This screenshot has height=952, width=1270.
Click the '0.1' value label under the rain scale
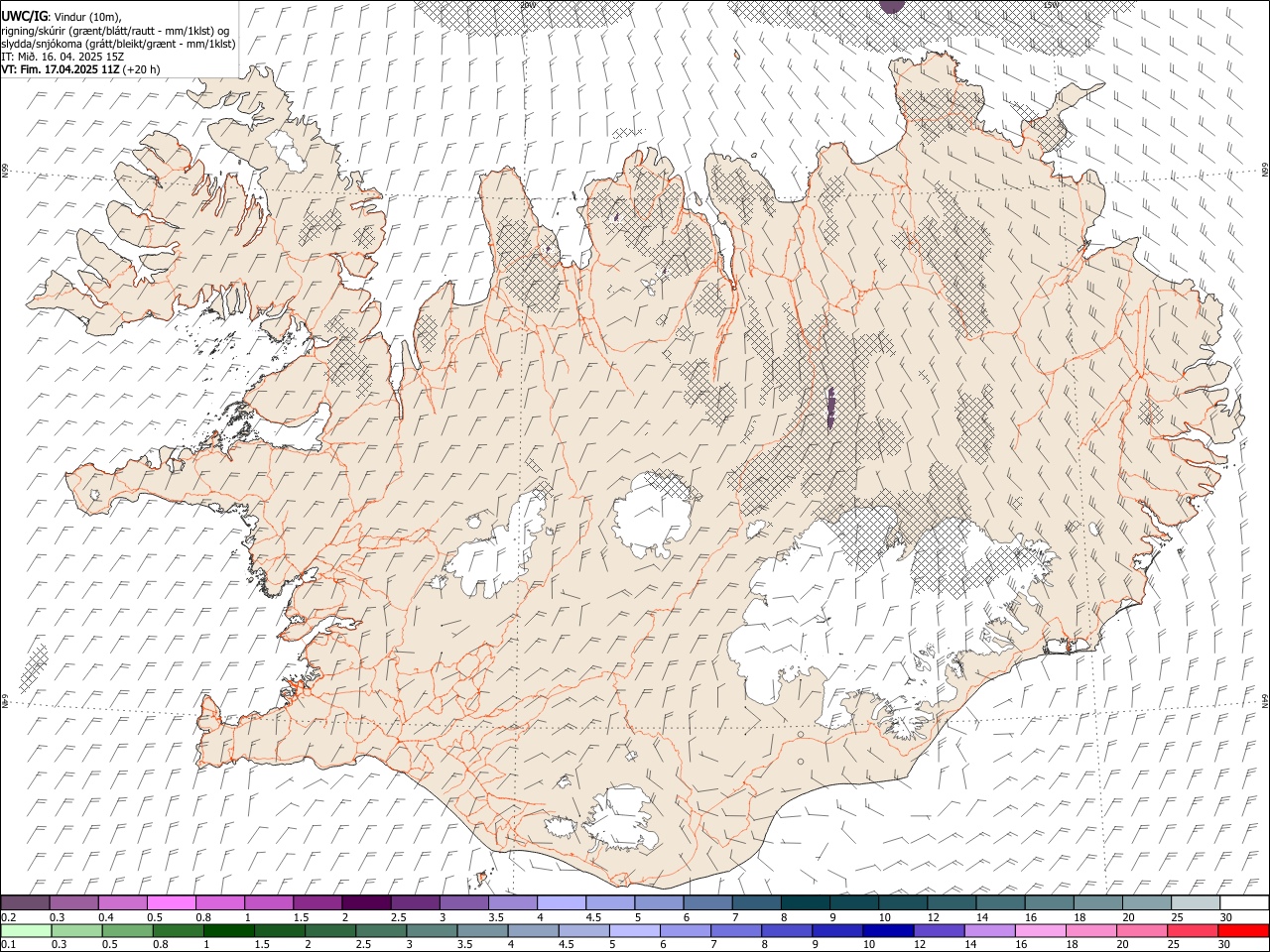pyautogui.click(x=9, y=945)
